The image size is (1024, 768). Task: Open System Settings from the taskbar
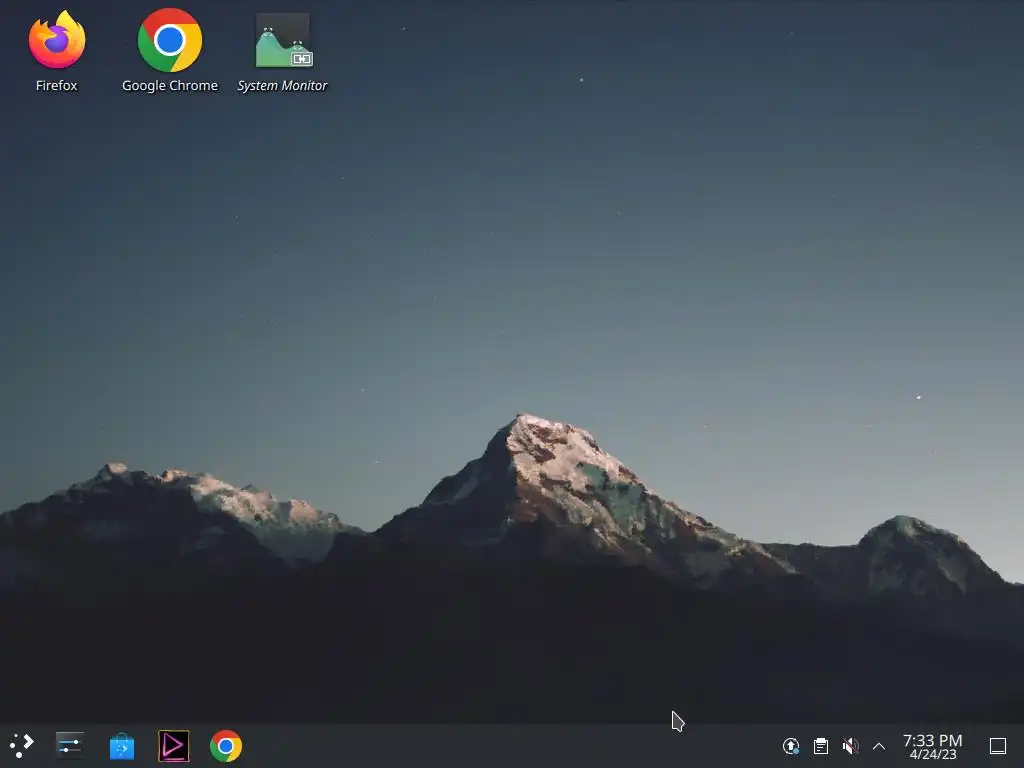coord(69,745)
